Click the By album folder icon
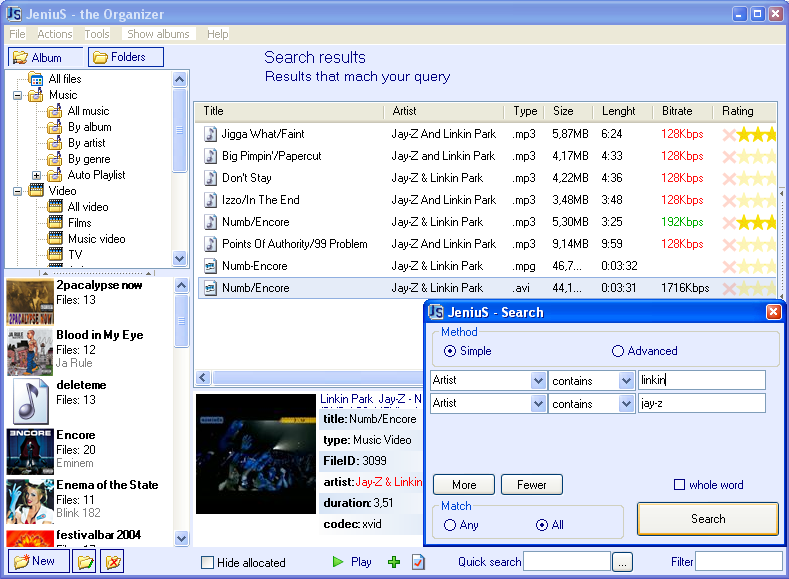The height and width of the screenshot is (579, 789). (54, 127)
